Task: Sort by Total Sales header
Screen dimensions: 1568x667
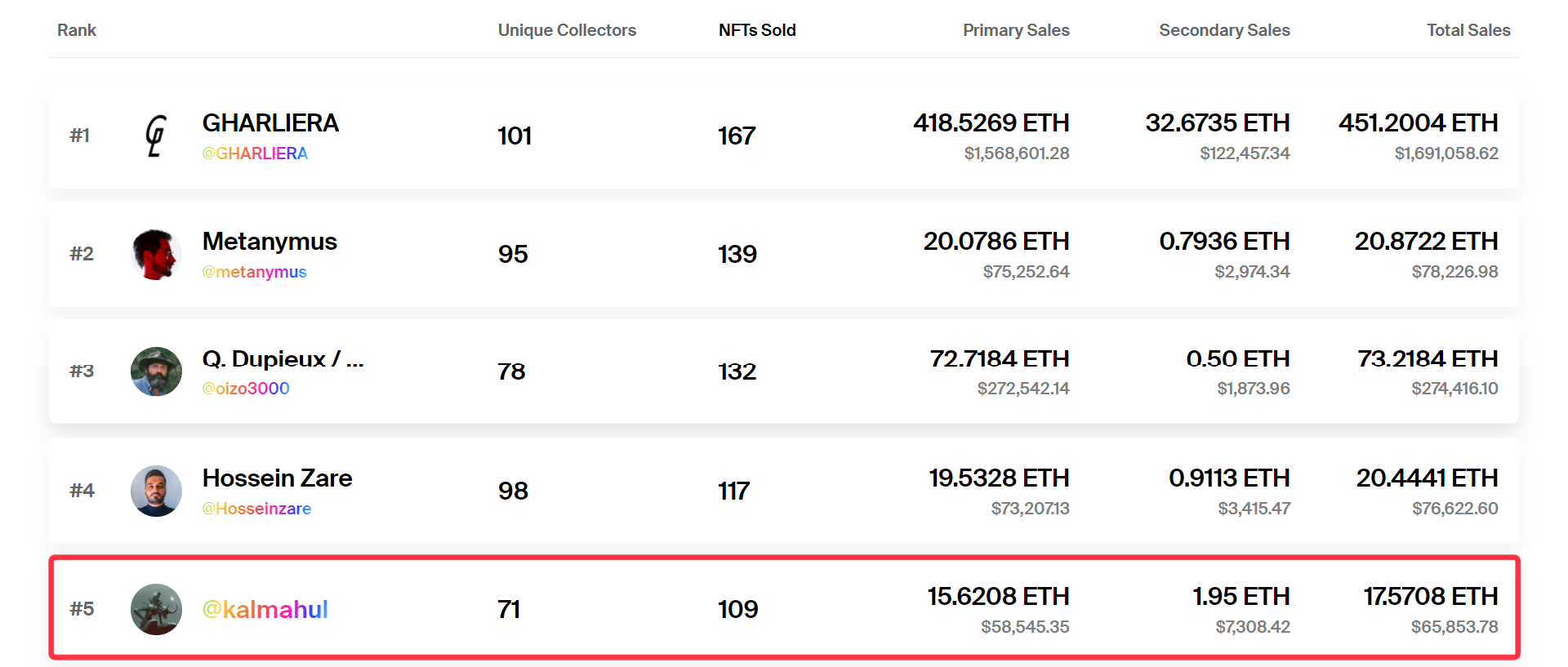Action: click(x=1468, y=30)
